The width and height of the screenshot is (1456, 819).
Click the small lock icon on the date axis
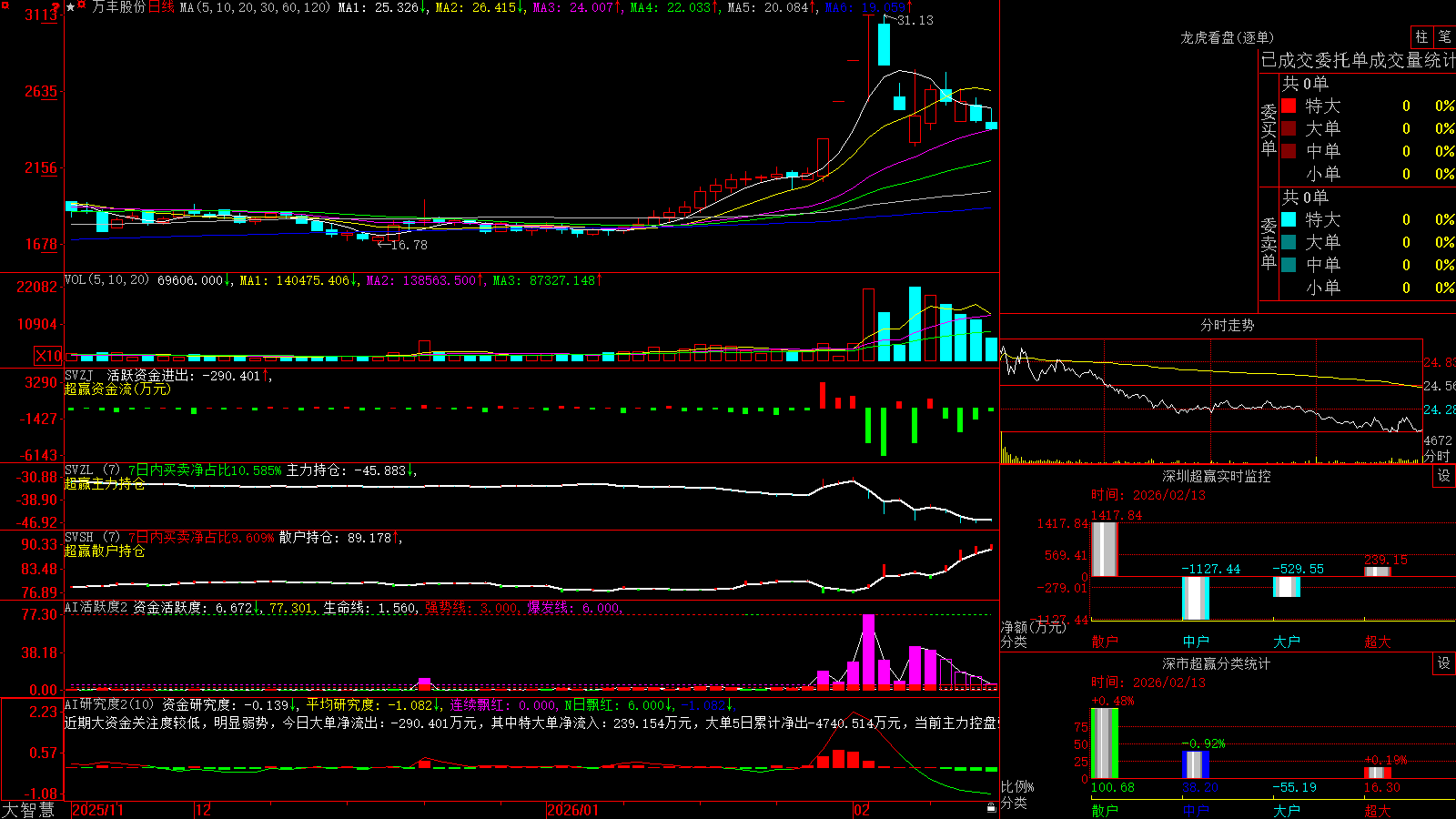(992, 809)
